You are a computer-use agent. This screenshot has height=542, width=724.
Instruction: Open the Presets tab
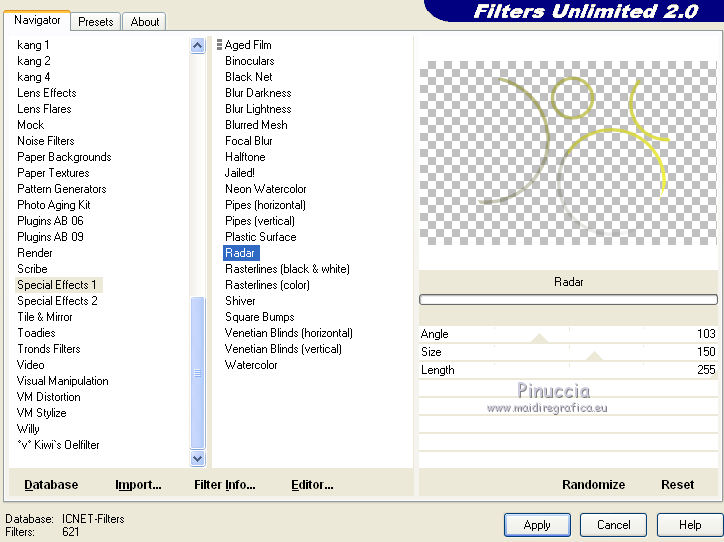[x=96, y=22]
